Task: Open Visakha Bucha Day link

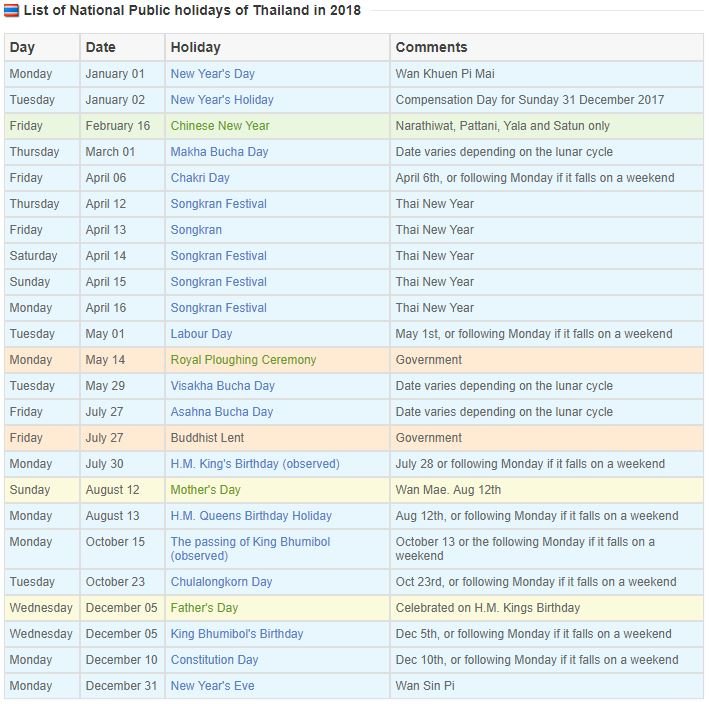Action: (222, 386)
